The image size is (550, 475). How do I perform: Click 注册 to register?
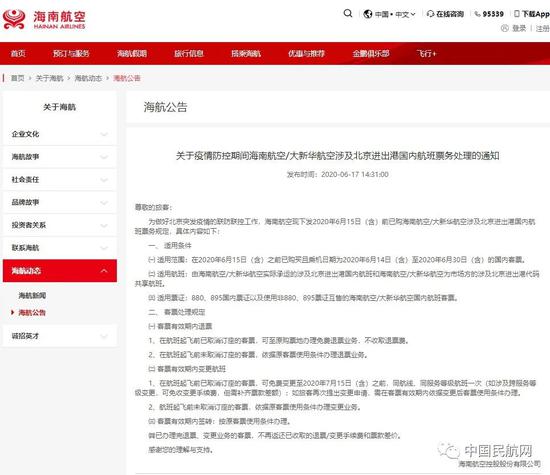pos(543,28)
